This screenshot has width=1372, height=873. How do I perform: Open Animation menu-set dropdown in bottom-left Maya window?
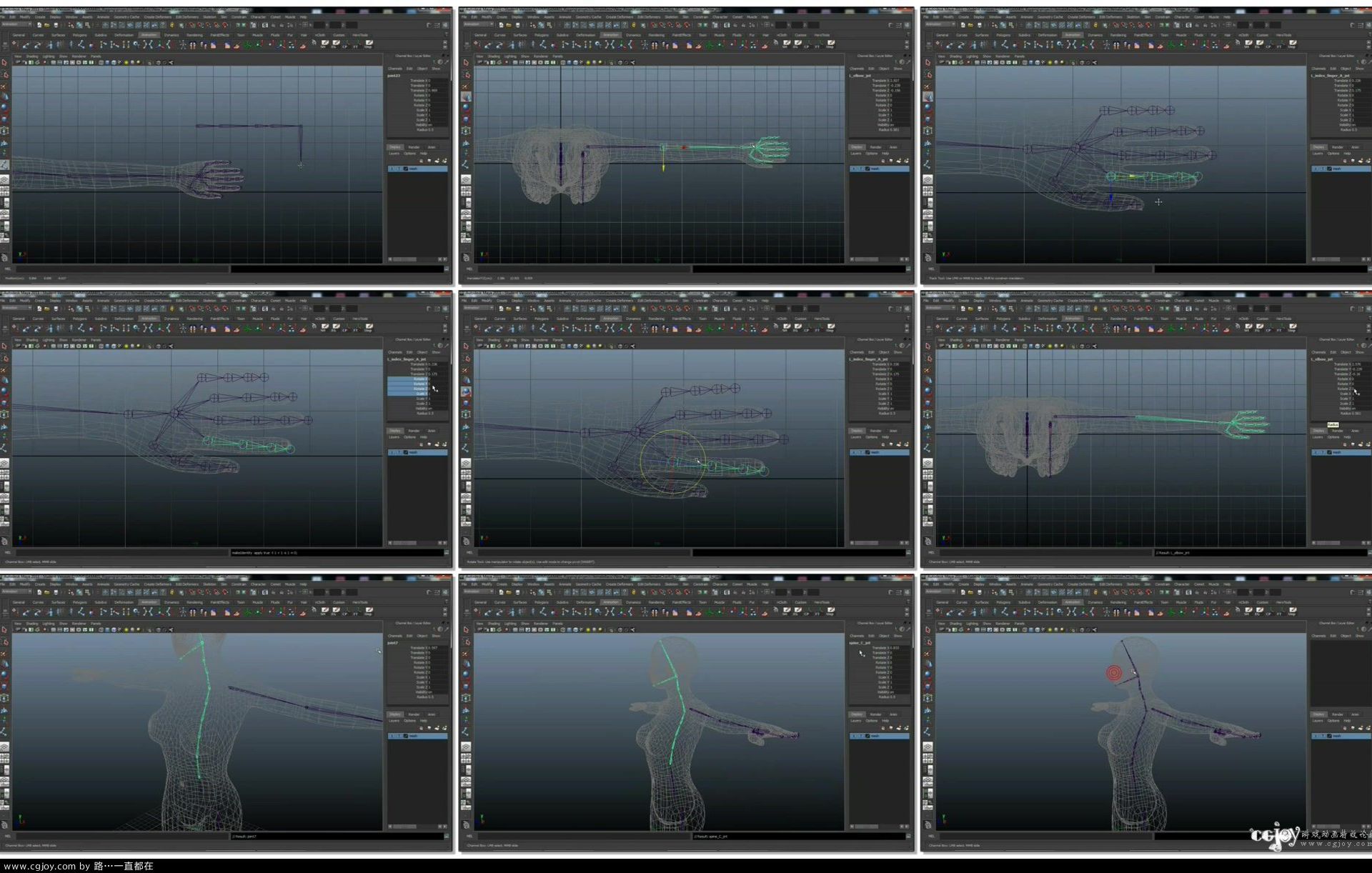pos(16,592)
